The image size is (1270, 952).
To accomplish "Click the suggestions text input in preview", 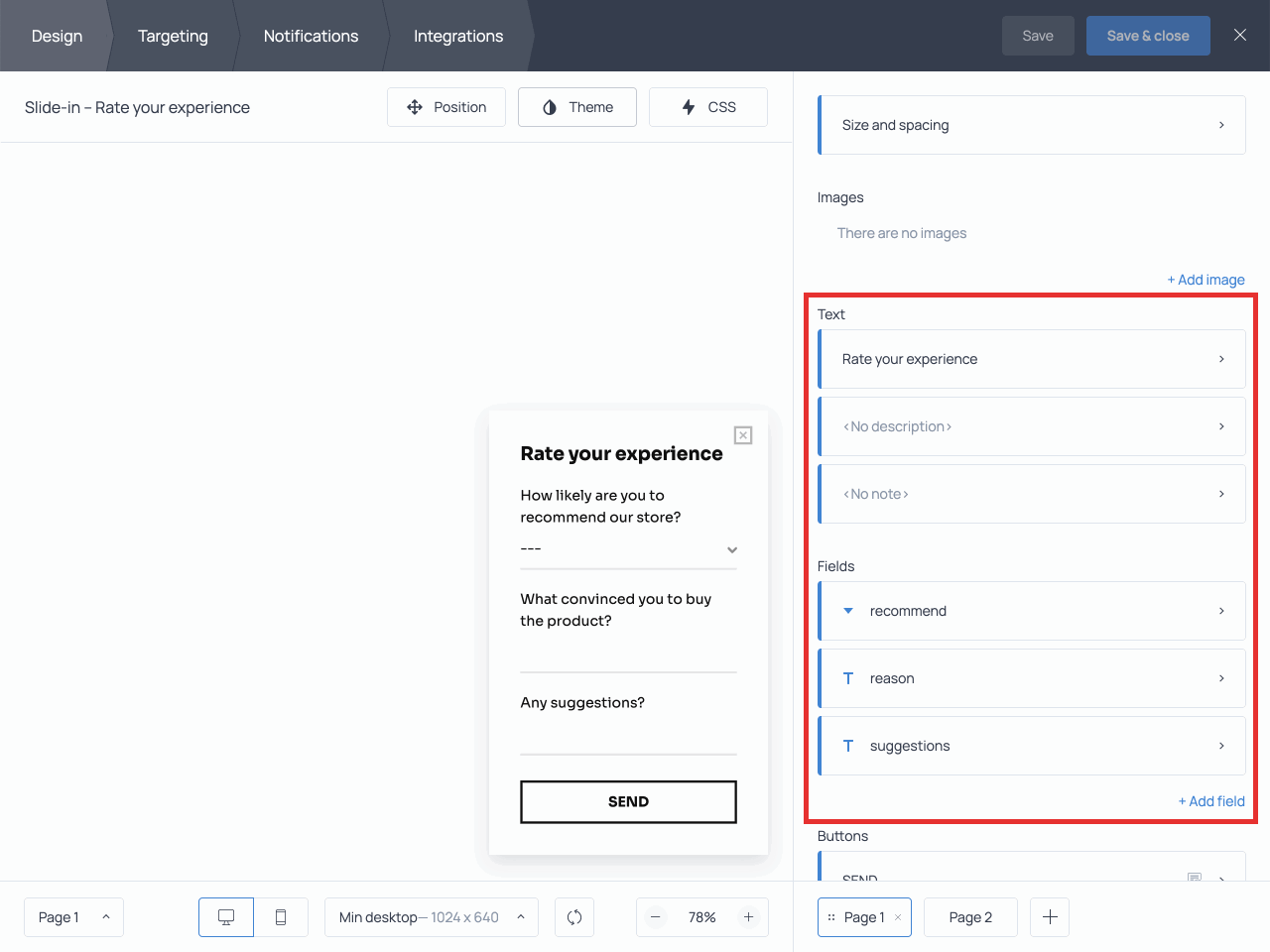I will click(628, 738).
